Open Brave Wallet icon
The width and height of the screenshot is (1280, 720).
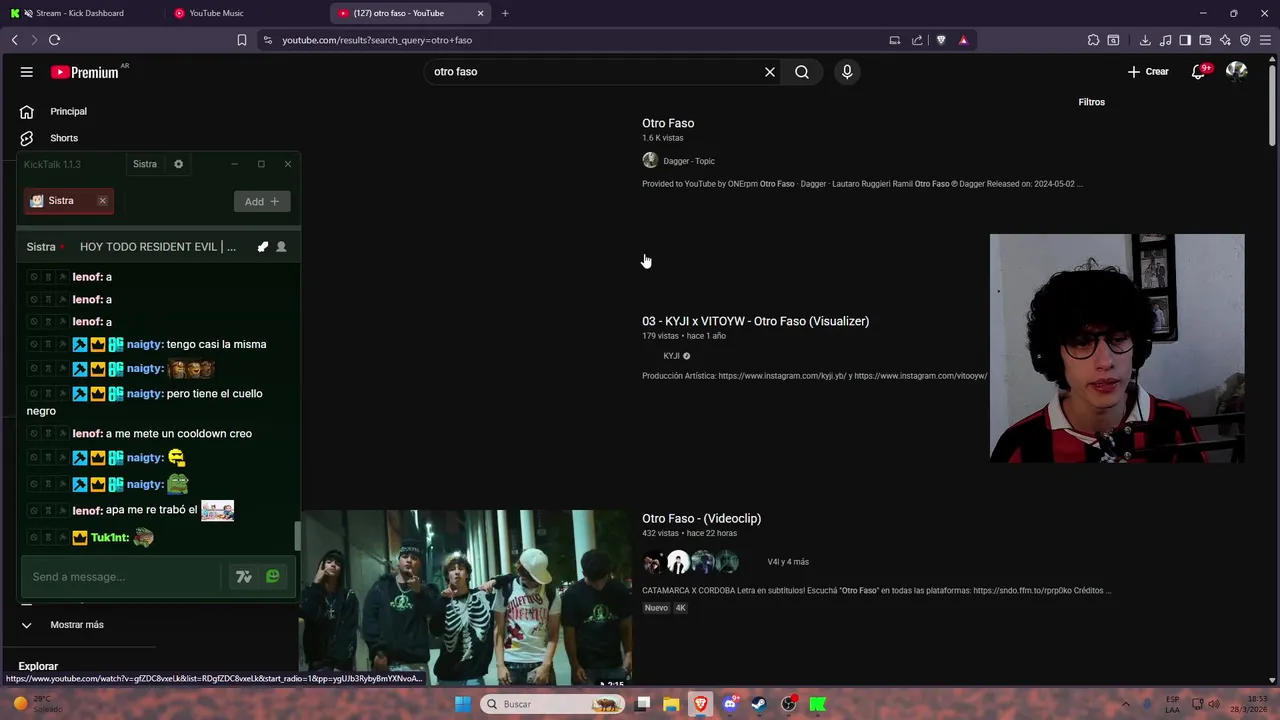[1205, 40]
